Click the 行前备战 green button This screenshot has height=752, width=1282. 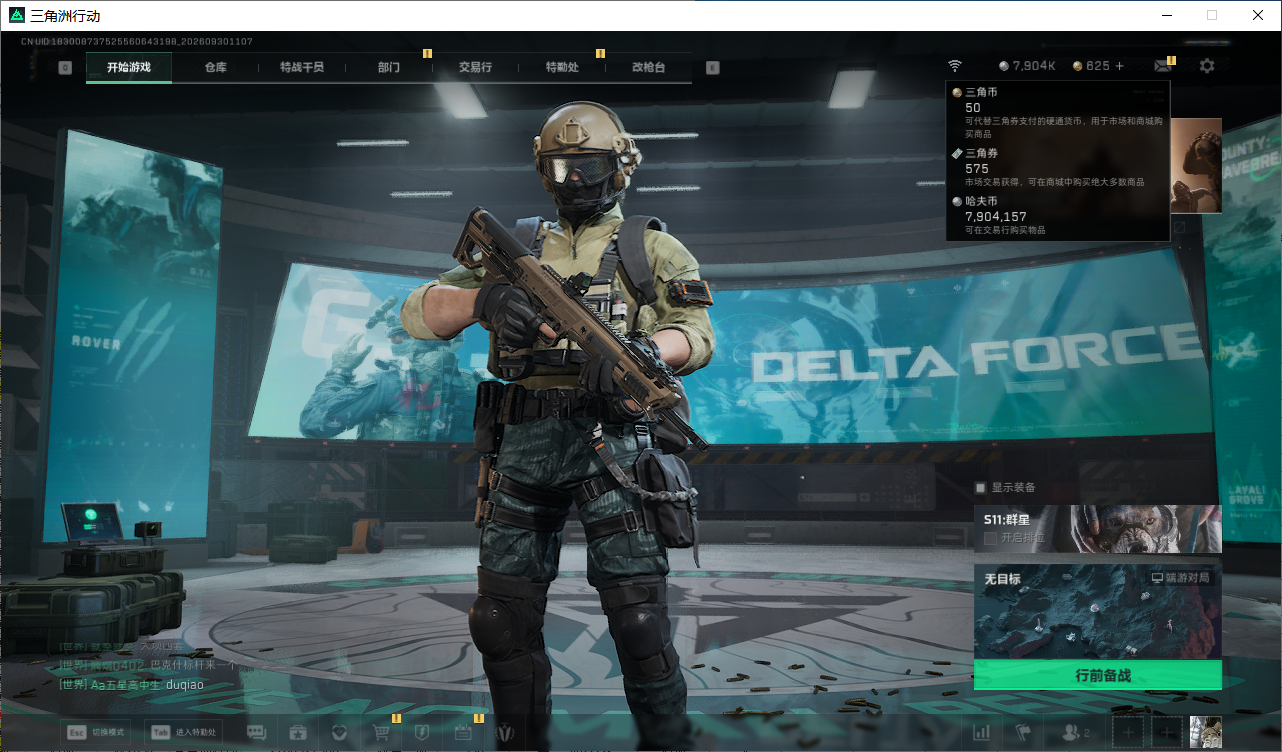click(1098, 675)
